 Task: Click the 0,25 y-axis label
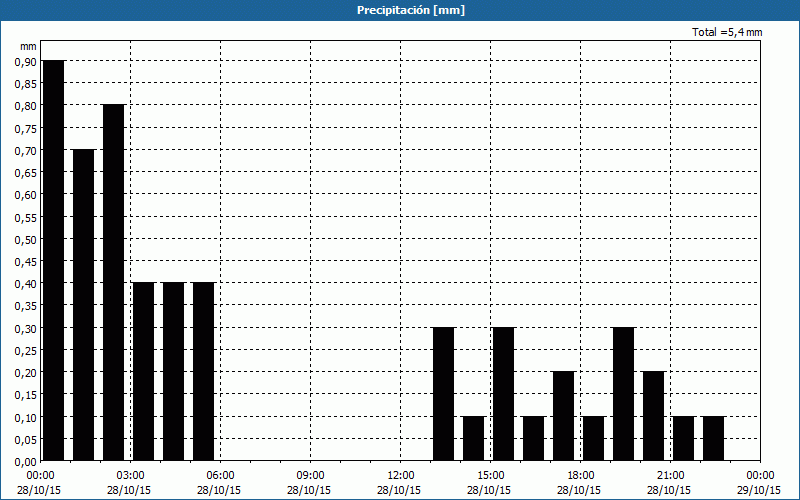coord(26,351)
